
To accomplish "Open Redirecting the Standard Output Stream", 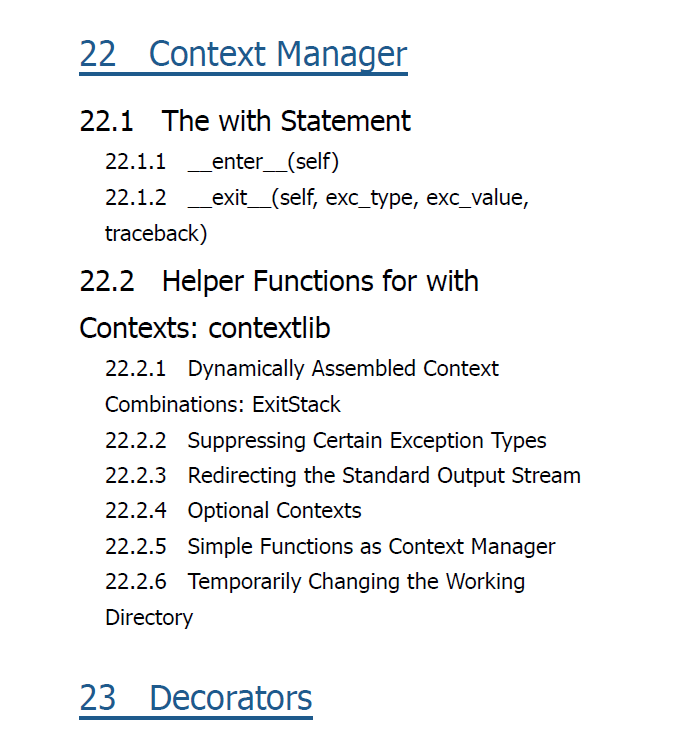I will [x=343, y=476].
